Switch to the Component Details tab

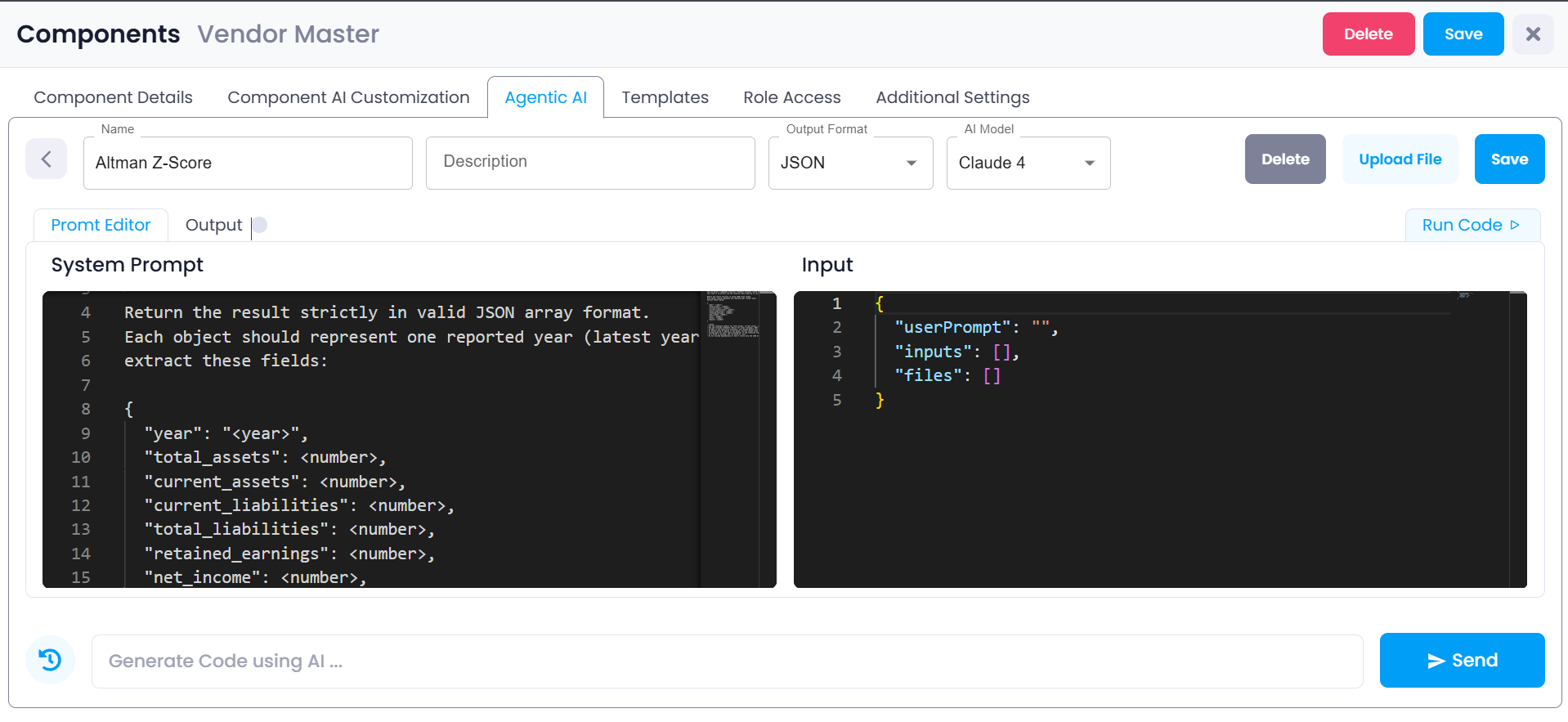pos(113,97)
